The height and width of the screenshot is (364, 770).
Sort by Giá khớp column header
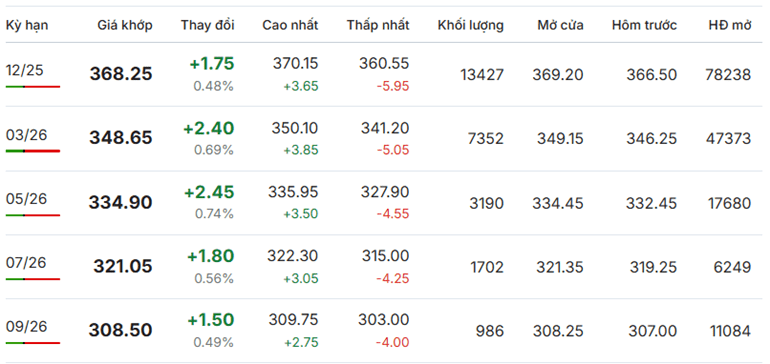tap(125, 26)
